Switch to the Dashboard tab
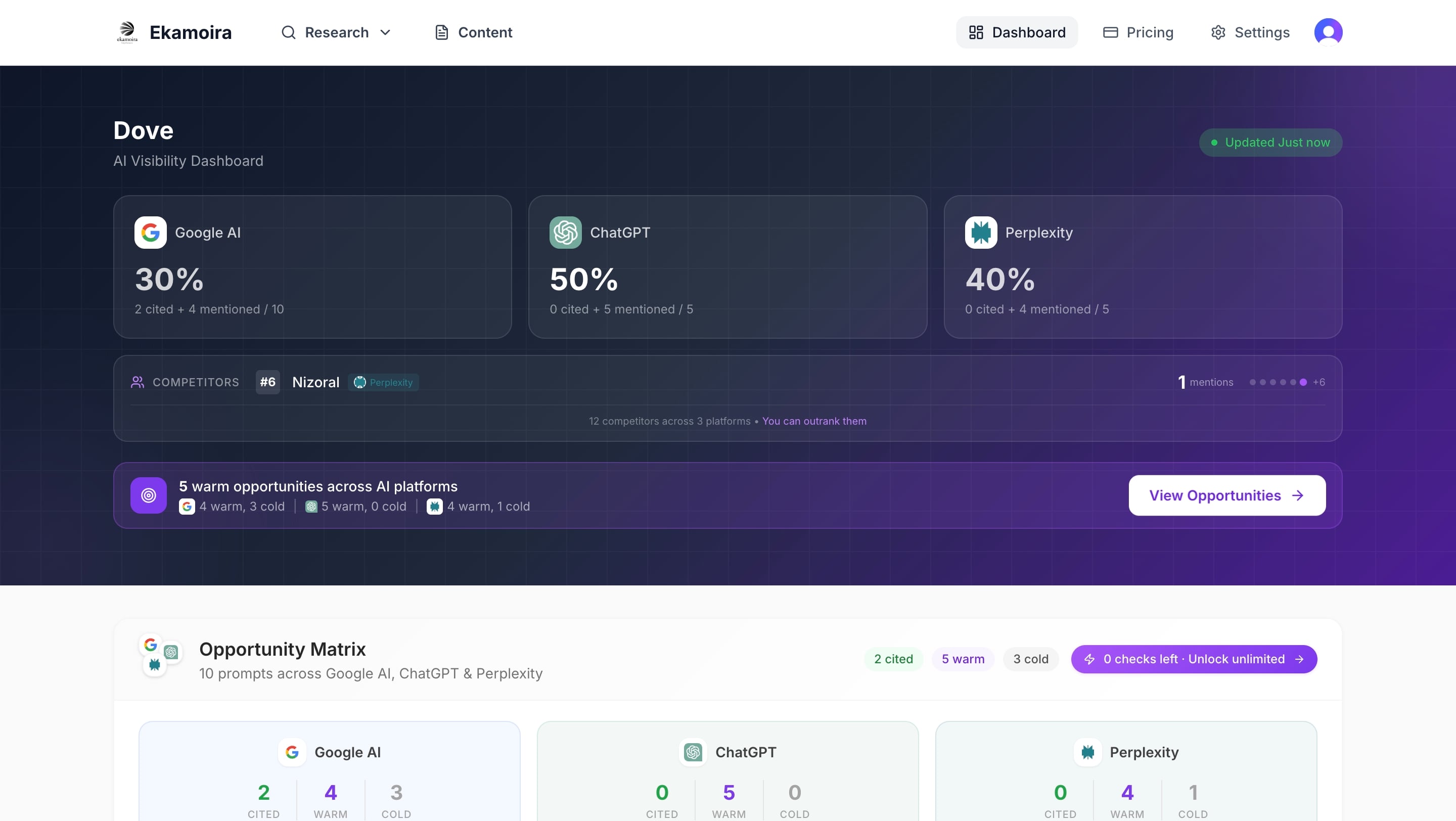 pos(1016,32)
